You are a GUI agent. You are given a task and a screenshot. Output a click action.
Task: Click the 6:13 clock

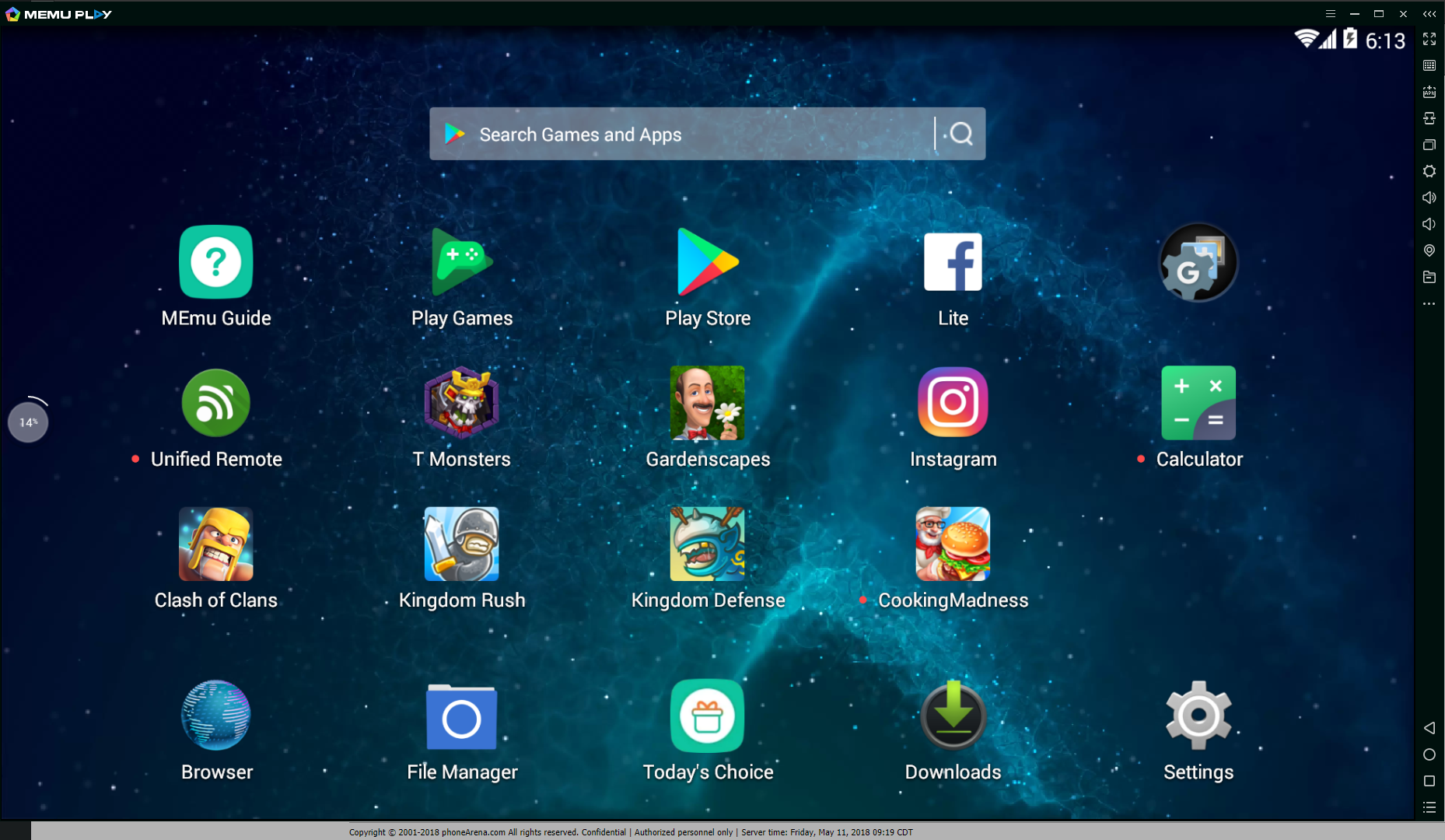pos(1385,40)
